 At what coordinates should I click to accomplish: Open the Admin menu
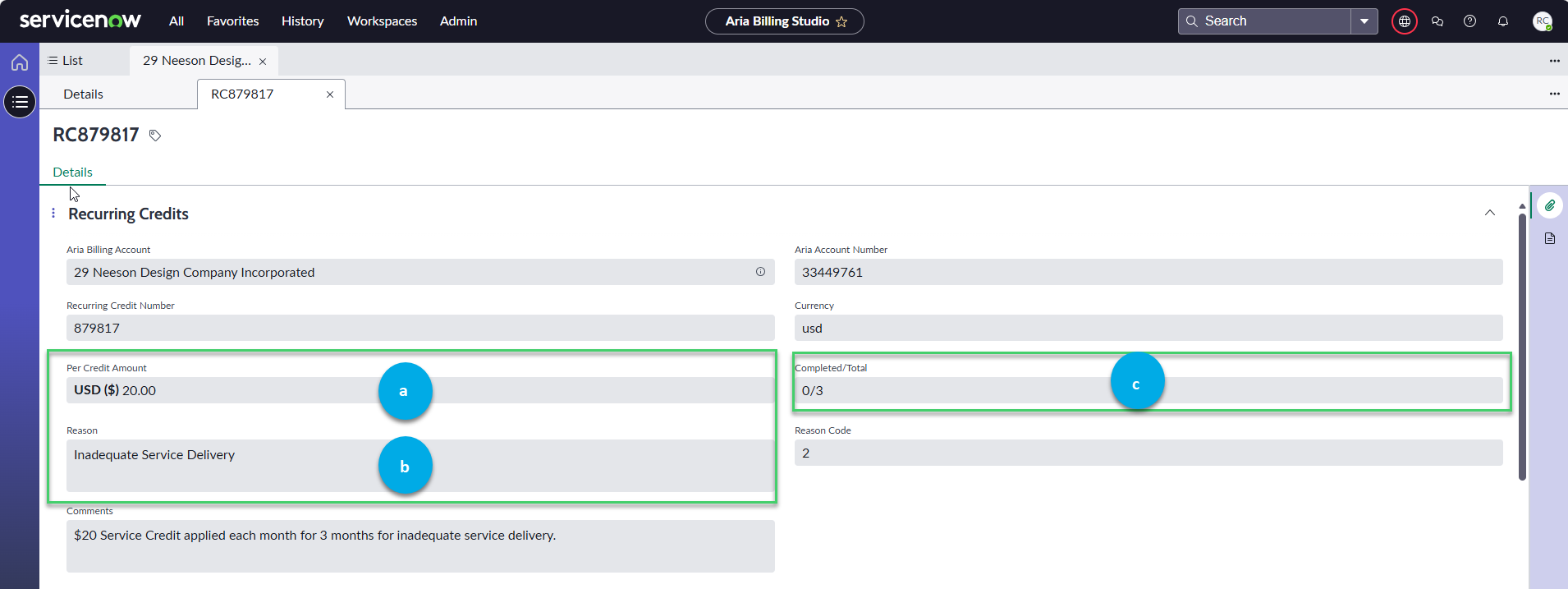pyautogui.click(x=458, y=21)
